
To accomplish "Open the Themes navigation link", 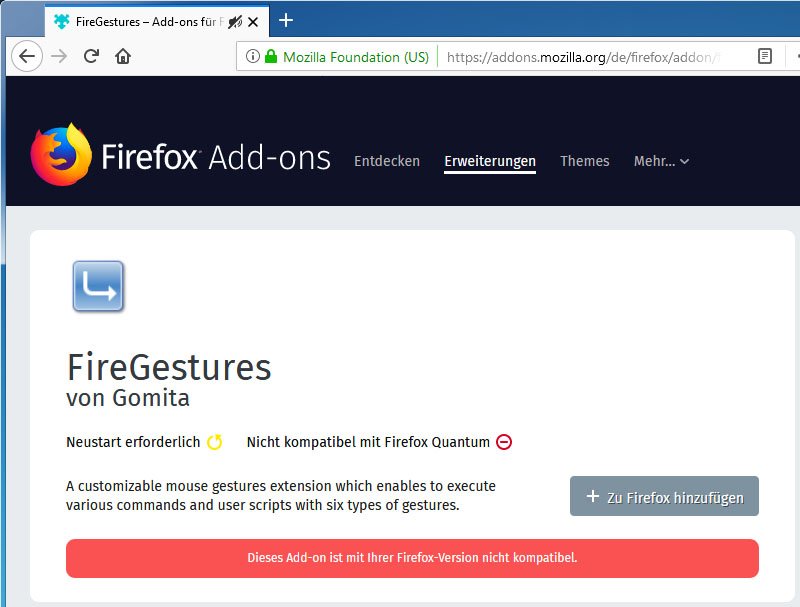I will point(585,161).
